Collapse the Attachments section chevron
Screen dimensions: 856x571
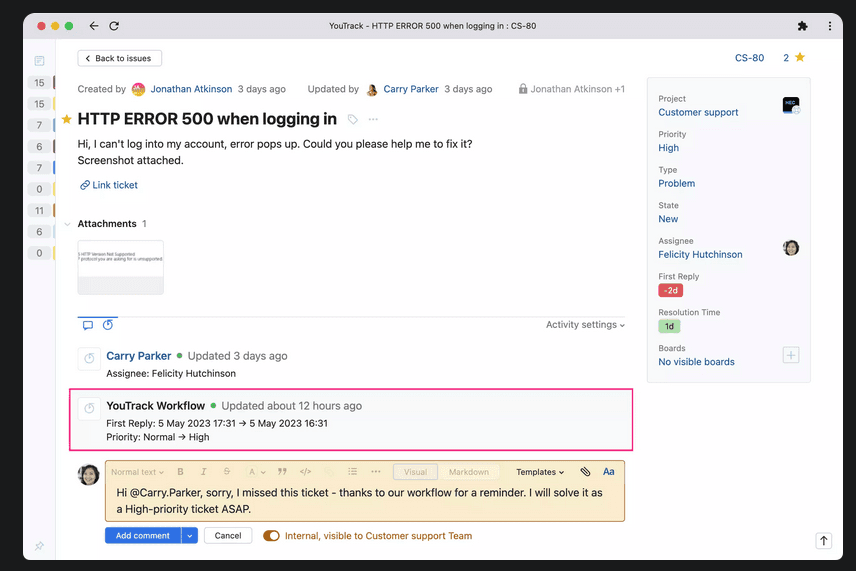[x=67, y=224]
